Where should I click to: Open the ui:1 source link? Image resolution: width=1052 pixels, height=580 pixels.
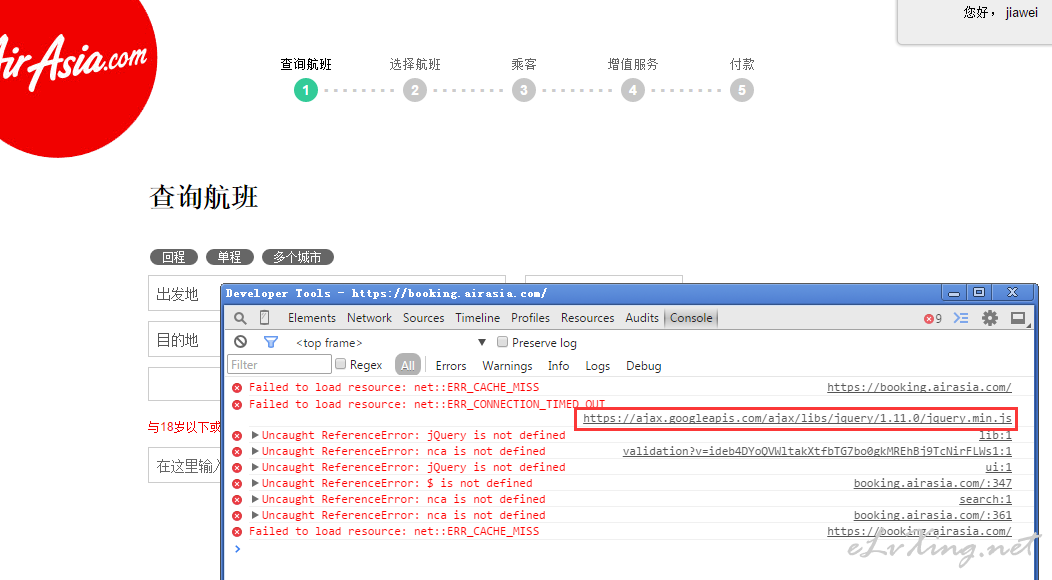[998, 467]
